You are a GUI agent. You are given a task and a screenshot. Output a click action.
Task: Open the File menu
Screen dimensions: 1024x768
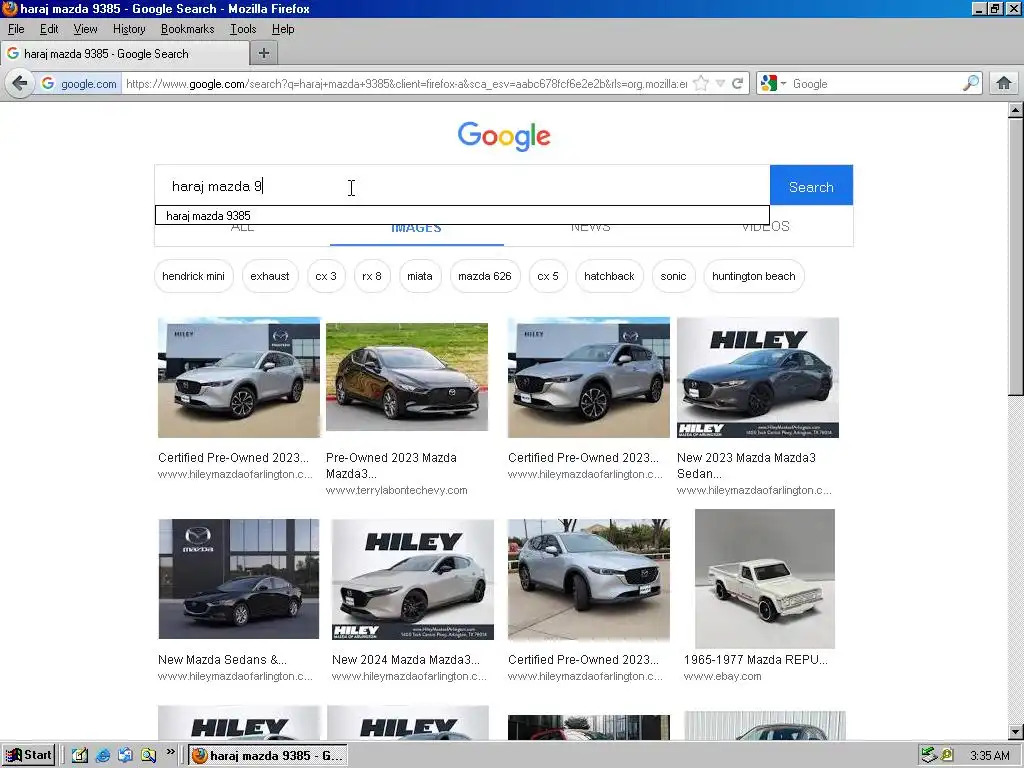tap(16, 29)
